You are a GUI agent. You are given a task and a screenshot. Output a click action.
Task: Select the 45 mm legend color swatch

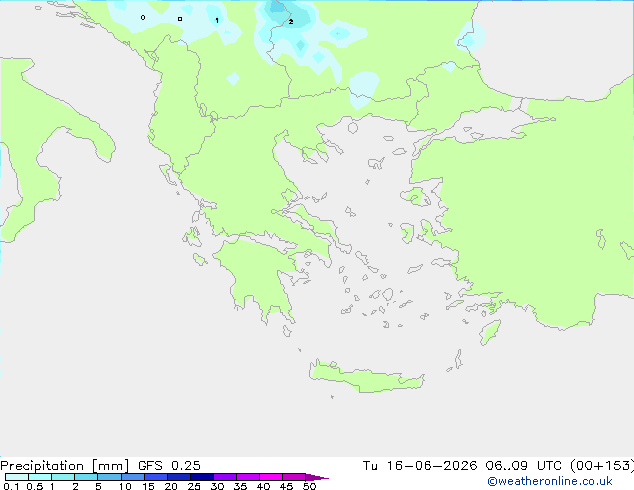pos(294,477)
